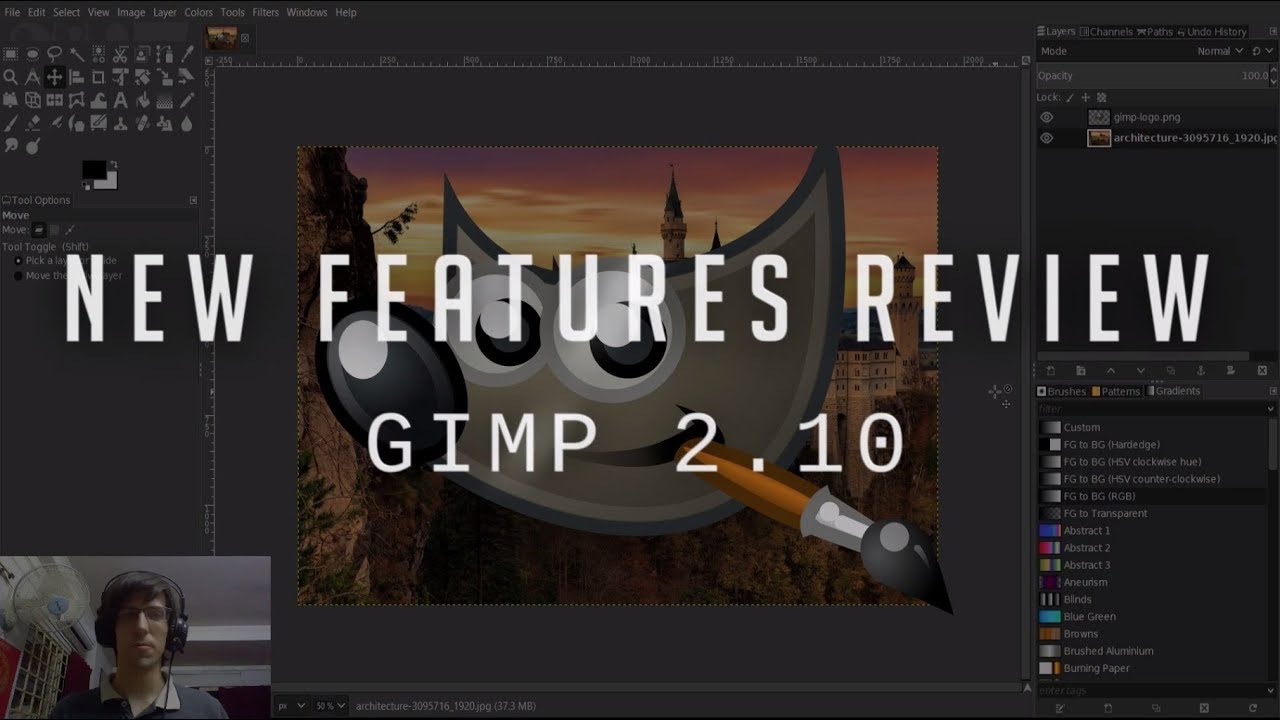Delete the layer using Layers panel button
Image resolution: width=1280 pixels, height=720 pixels.
click(x=1262, y=371)
